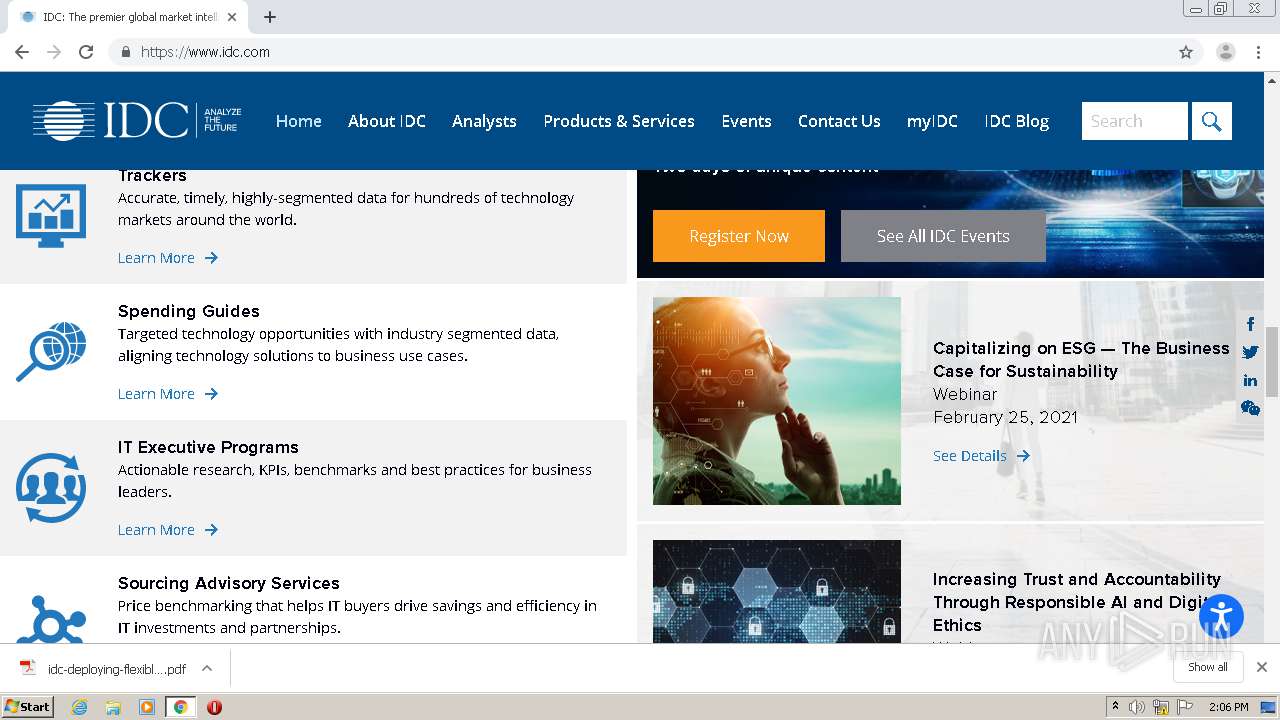This screenshot has width=1280, height=720.
Task: Open the Windows Start menu
Action: (x=27, y=707)
